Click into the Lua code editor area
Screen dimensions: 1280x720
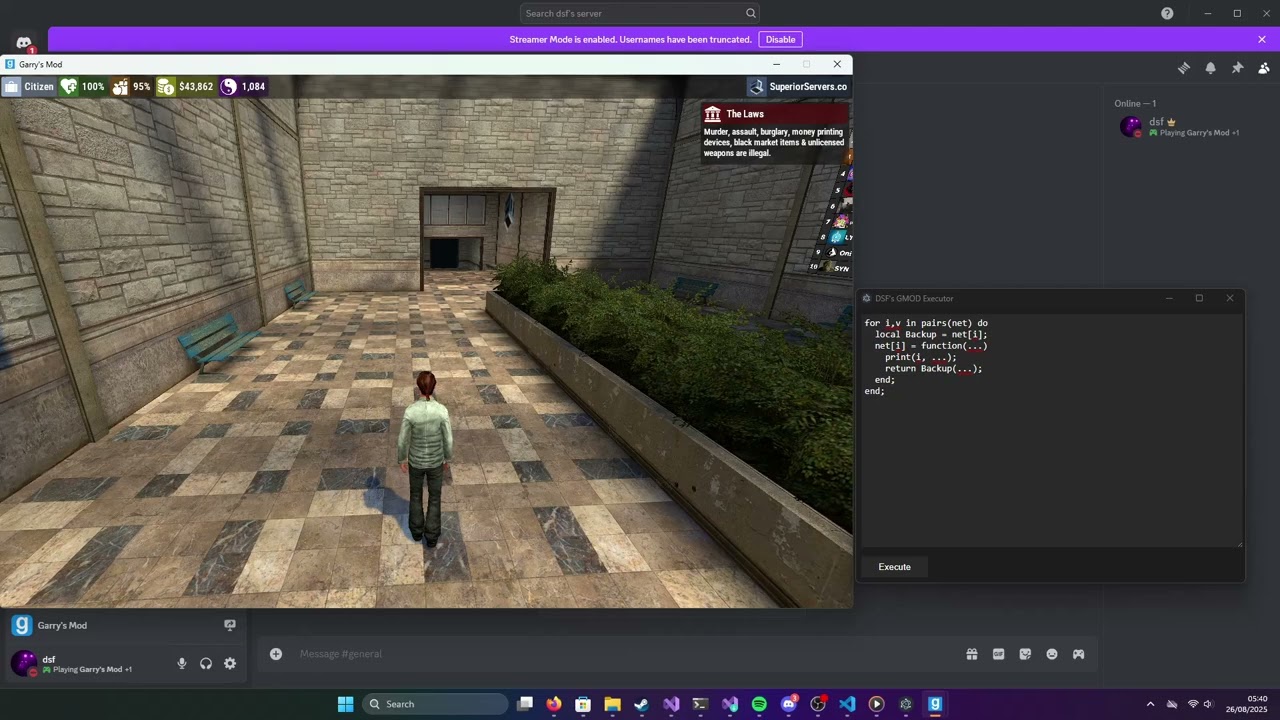(1051, 431)
